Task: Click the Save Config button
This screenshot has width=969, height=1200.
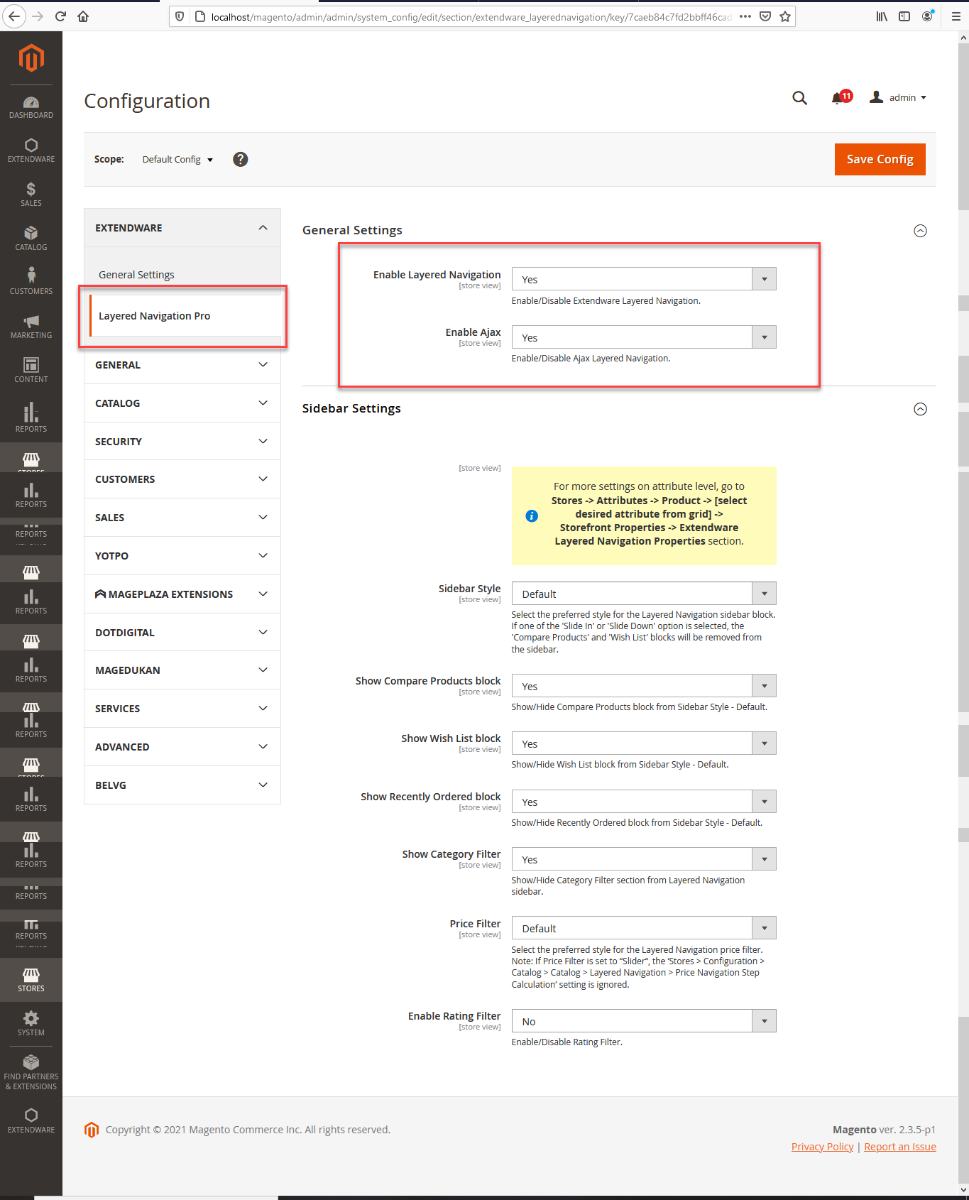Action: click(x=880, y=159)
